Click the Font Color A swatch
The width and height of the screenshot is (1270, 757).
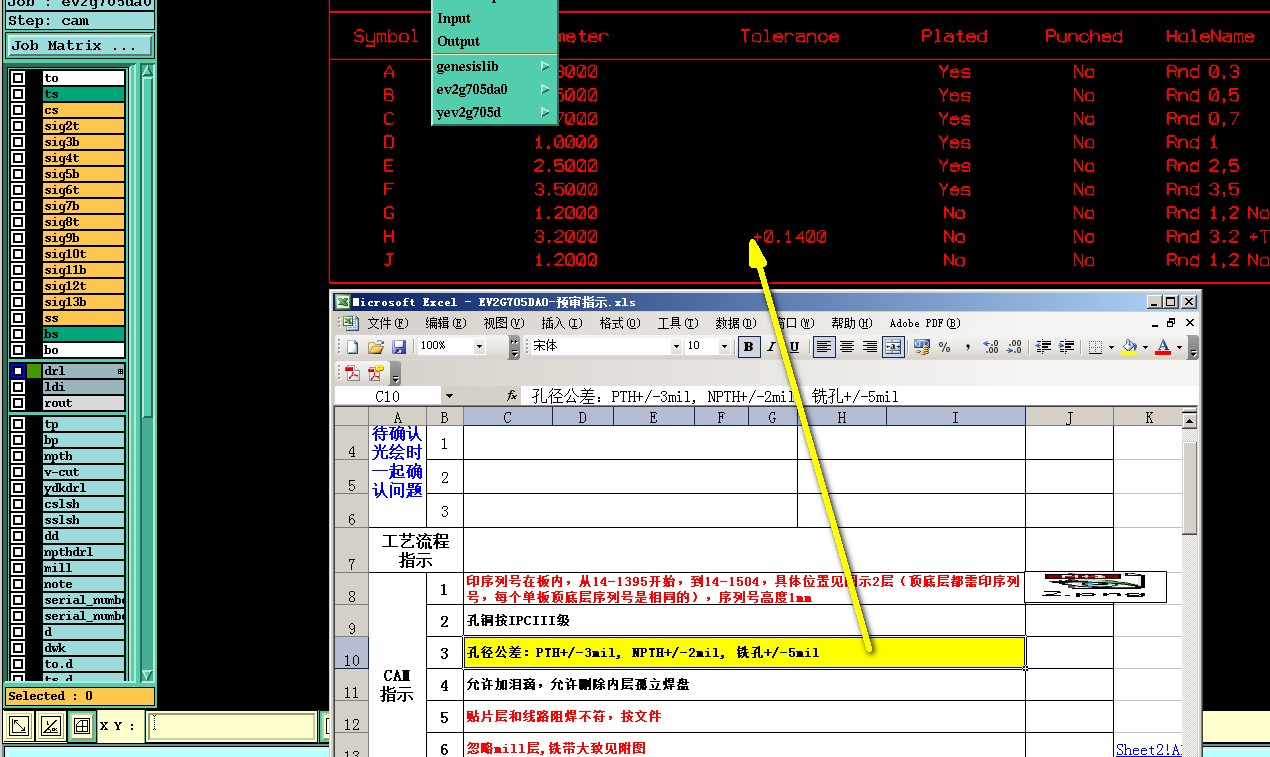(x=1163, y=347)
